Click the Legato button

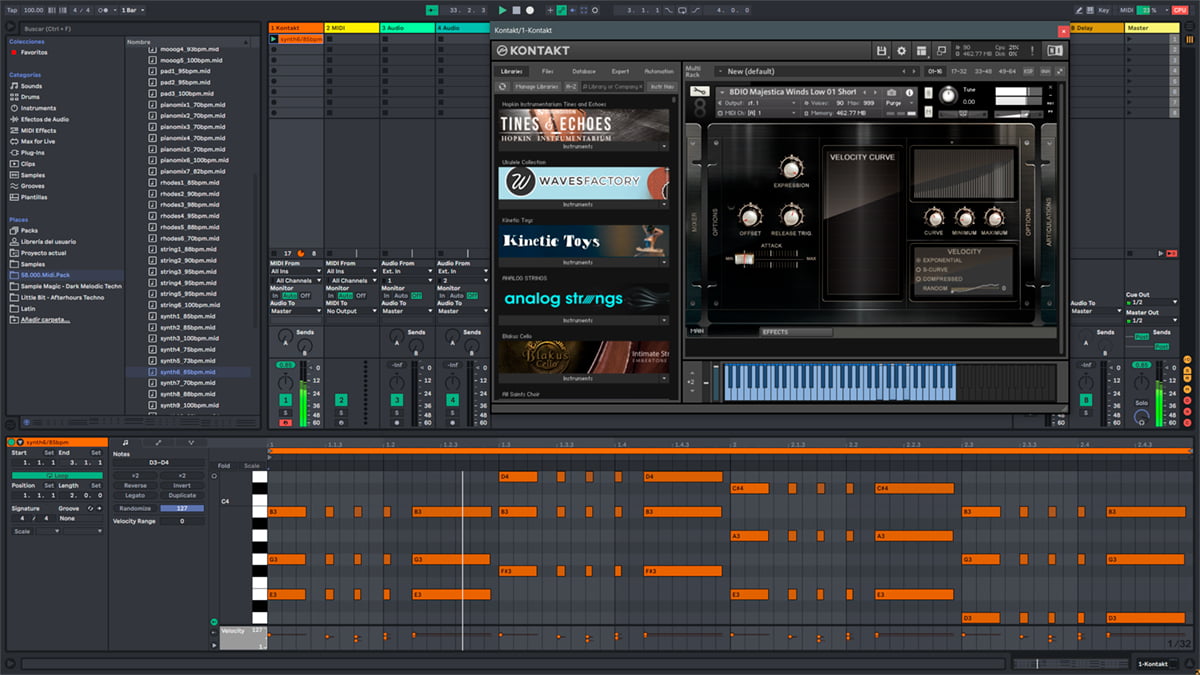coord(135,495)
